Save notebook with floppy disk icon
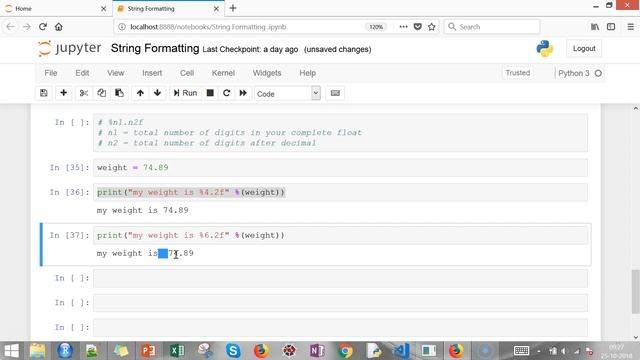Image resolution: width=640 pixels, height=360 pixels. tap(44, 93)
